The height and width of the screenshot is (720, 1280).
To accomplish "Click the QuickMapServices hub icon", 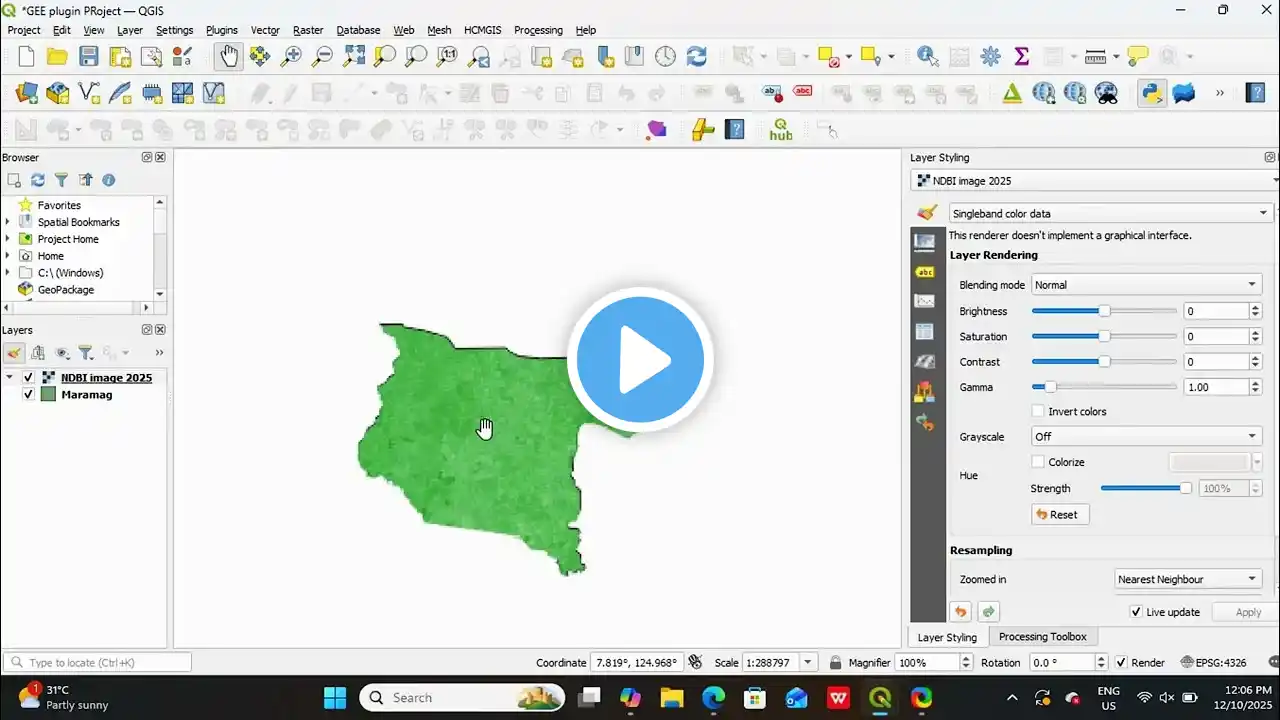I will click(x=780, y=129).
